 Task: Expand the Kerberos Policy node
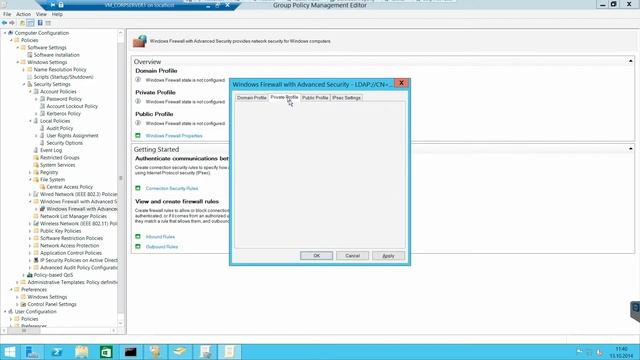(x=36, y=113)
